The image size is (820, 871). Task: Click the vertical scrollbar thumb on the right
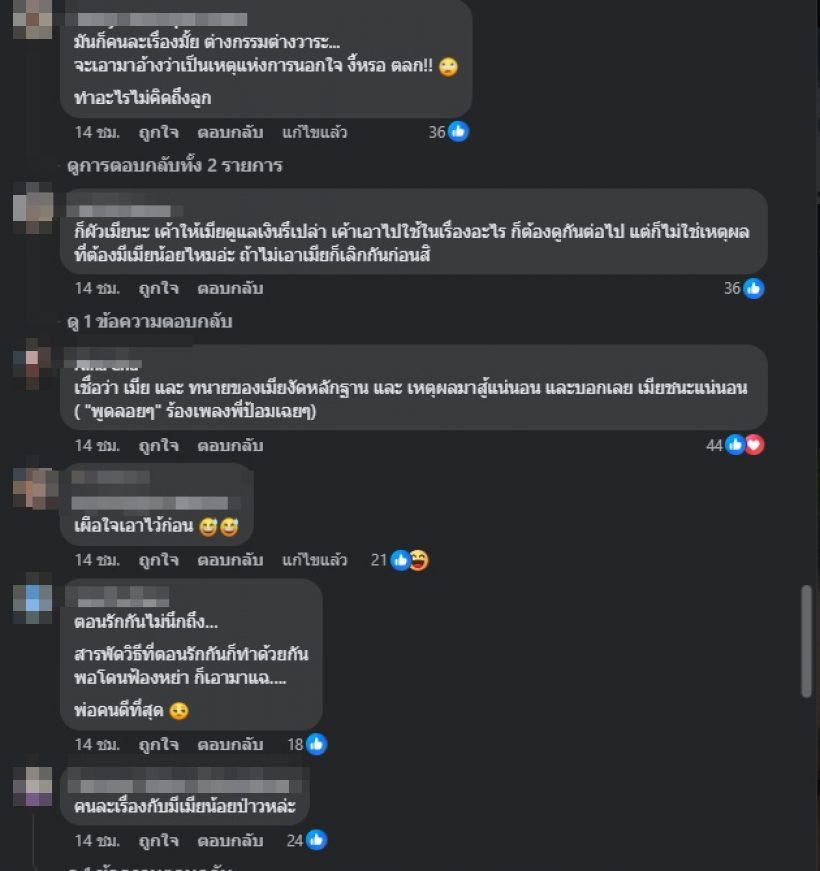(807, 641)
